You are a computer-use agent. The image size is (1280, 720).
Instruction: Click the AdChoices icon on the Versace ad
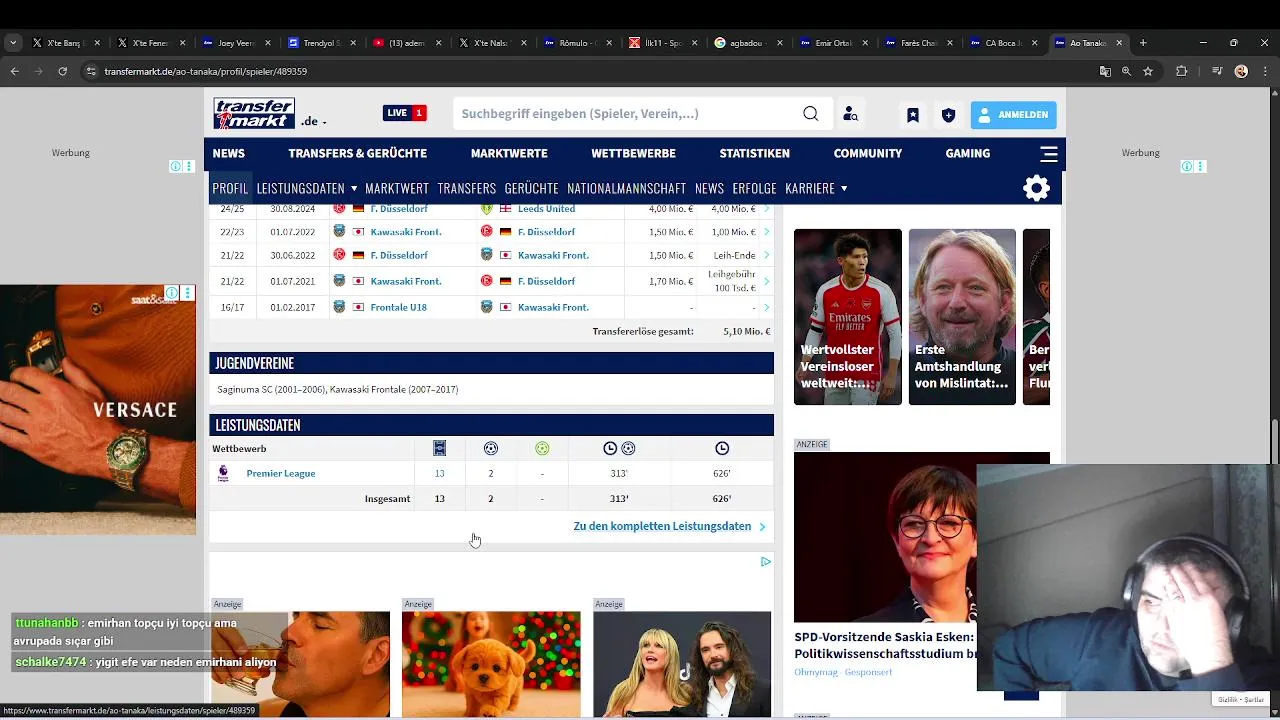[172, 293]
